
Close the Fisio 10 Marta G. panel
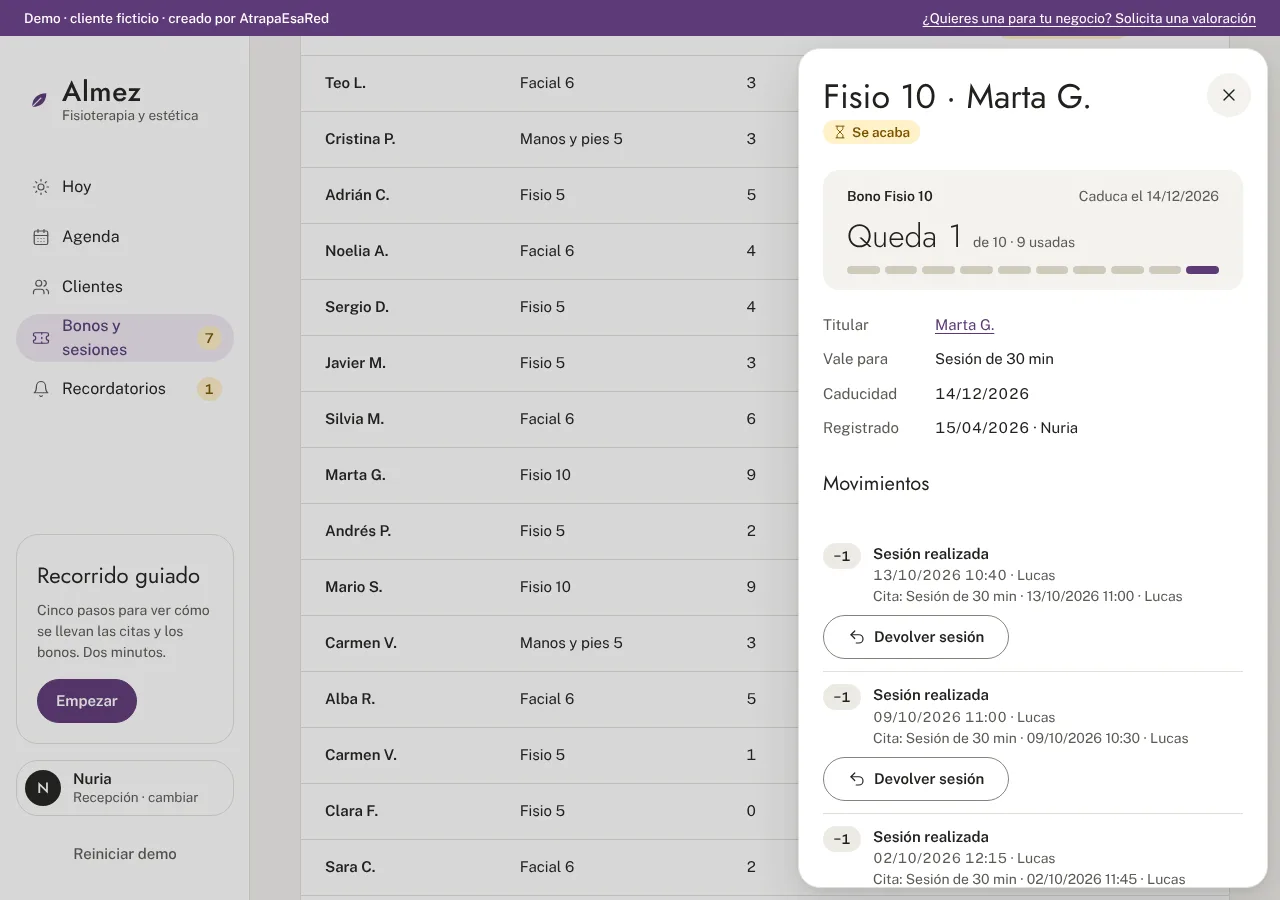(x=1229, y=95)
